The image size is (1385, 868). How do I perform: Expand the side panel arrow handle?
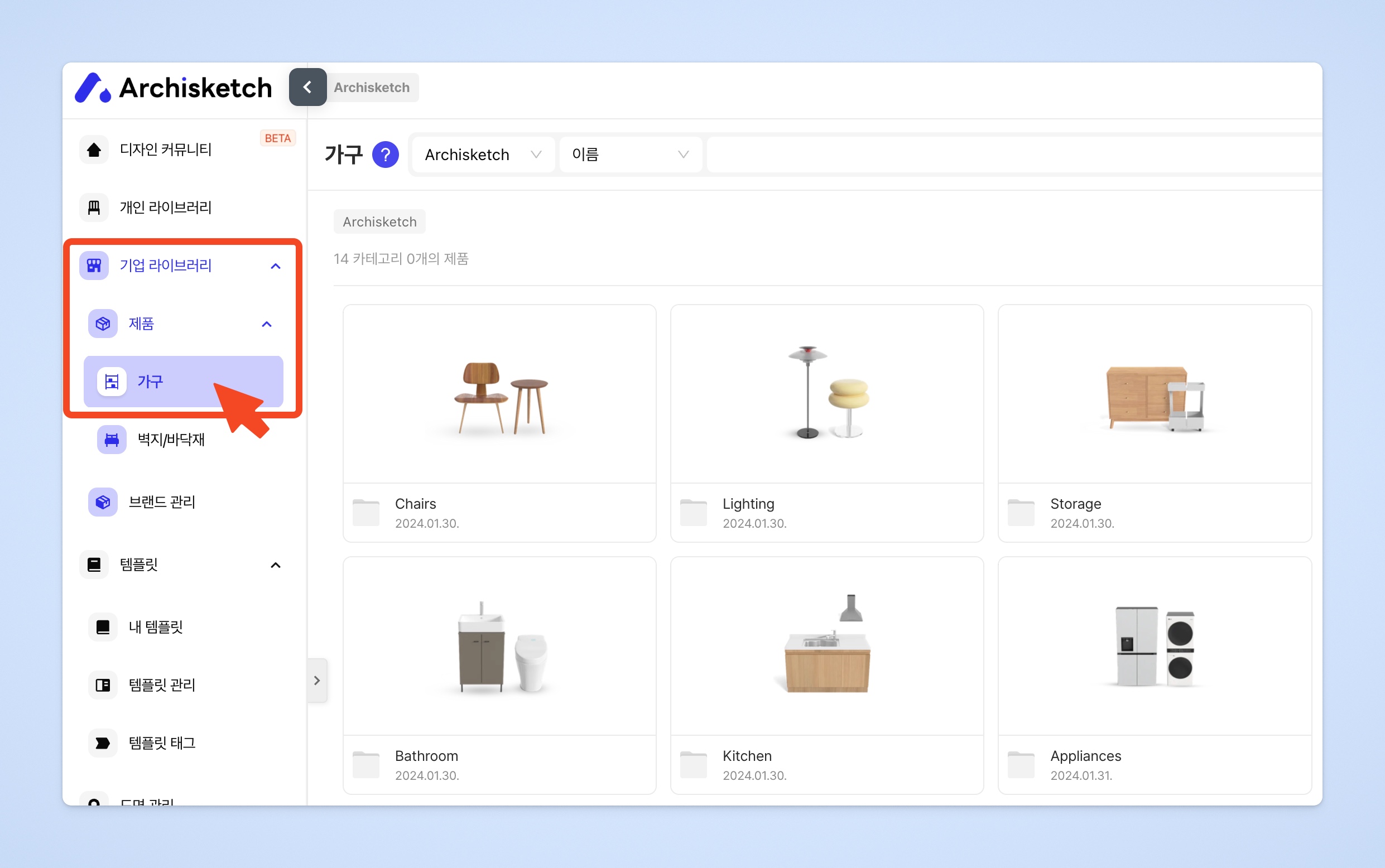click(x=317, y=680)
